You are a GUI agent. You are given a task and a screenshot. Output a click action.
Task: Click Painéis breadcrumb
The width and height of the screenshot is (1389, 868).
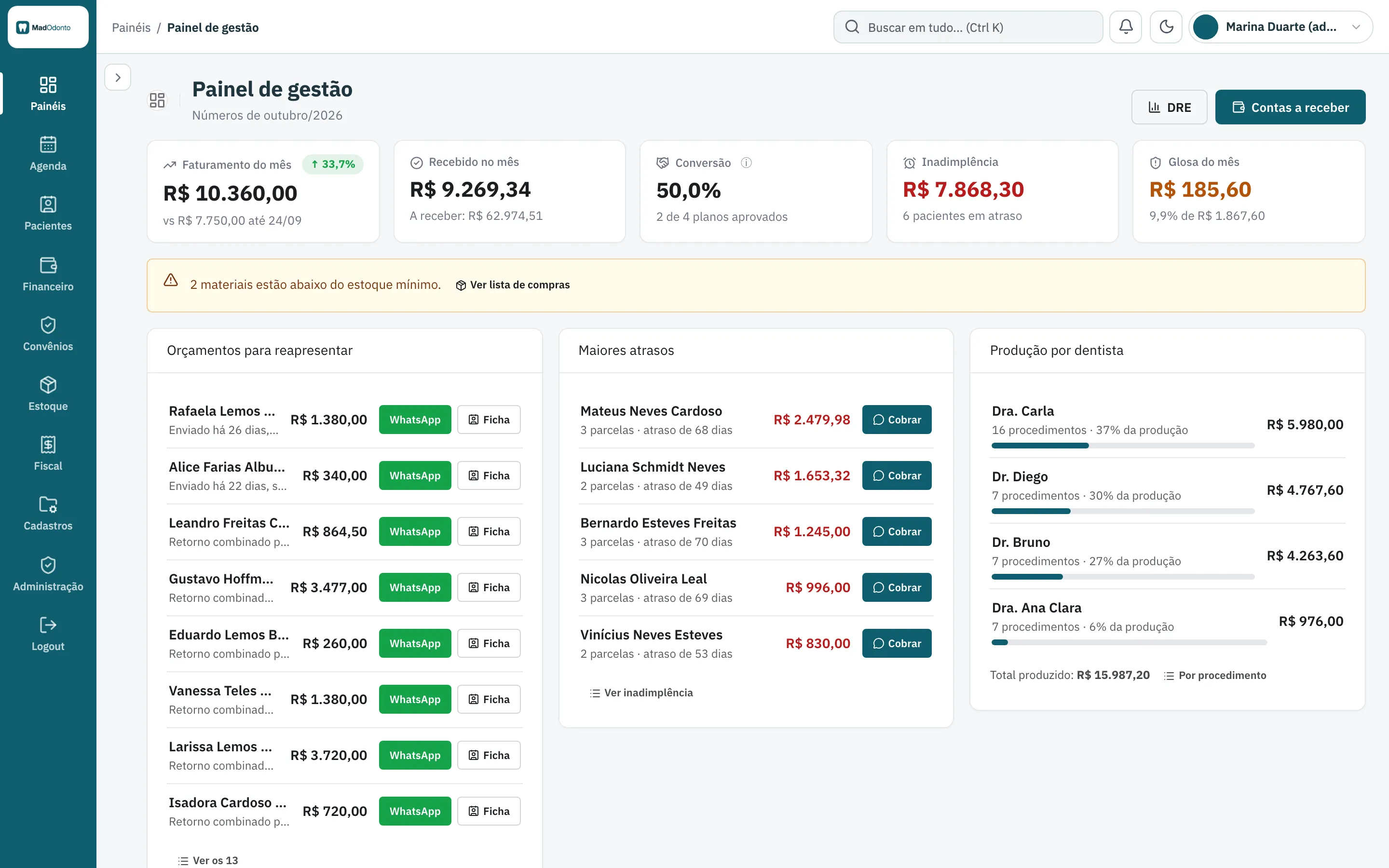(132, 27)
